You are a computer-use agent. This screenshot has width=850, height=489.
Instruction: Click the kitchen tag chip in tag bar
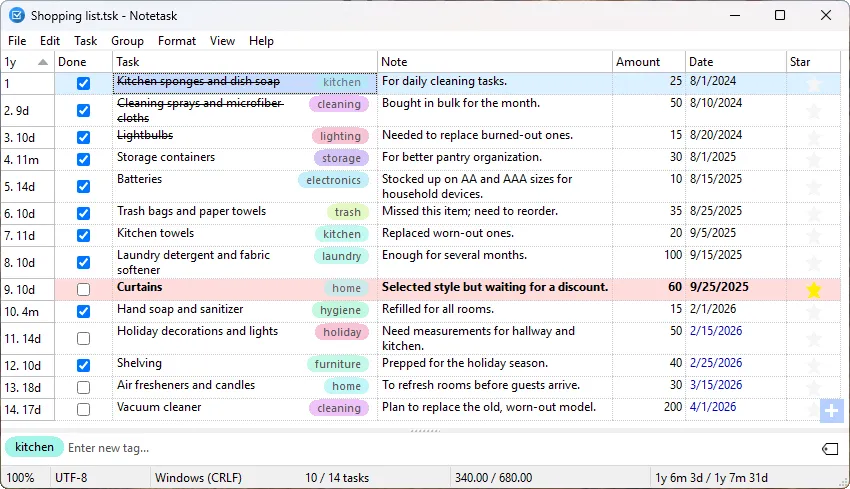[x=34, y=447]
